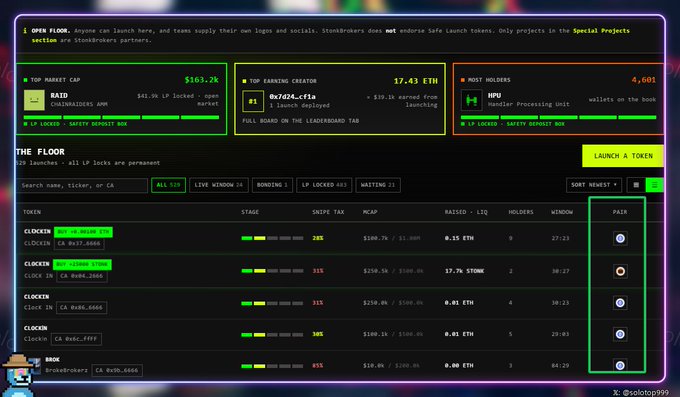This screenshot has width=680, height=397.
Task: Click the RAID token logo
Action: [34, 100]
